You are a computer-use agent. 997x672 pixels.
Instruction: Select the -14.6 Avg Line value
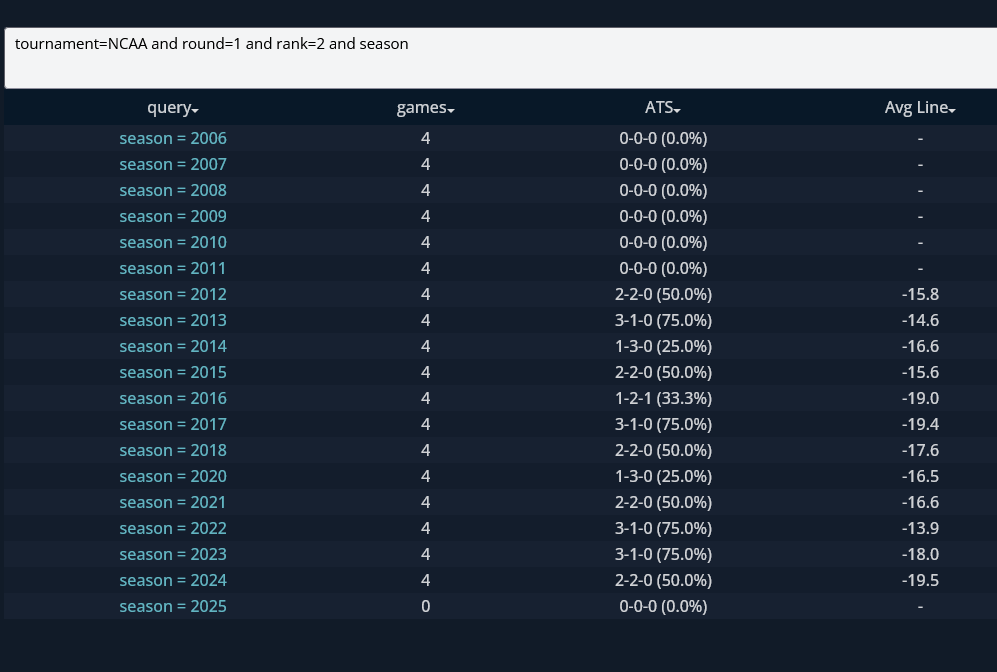[x=920, y=320]
